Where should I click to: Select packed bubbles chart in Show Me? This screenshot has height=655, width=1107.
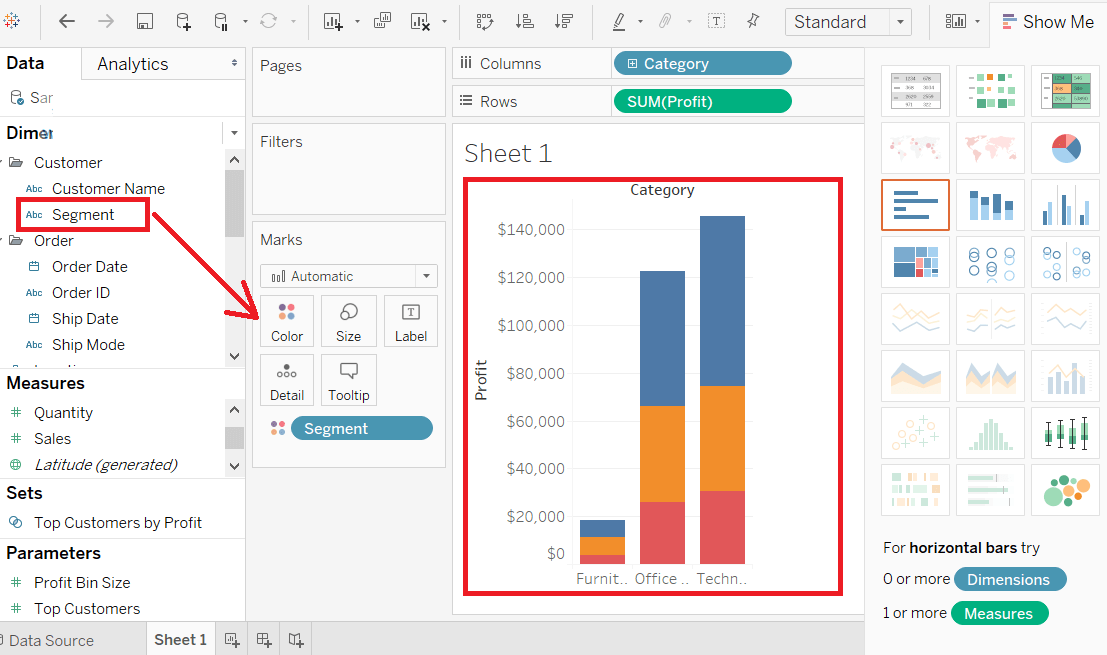point(1065,489)
